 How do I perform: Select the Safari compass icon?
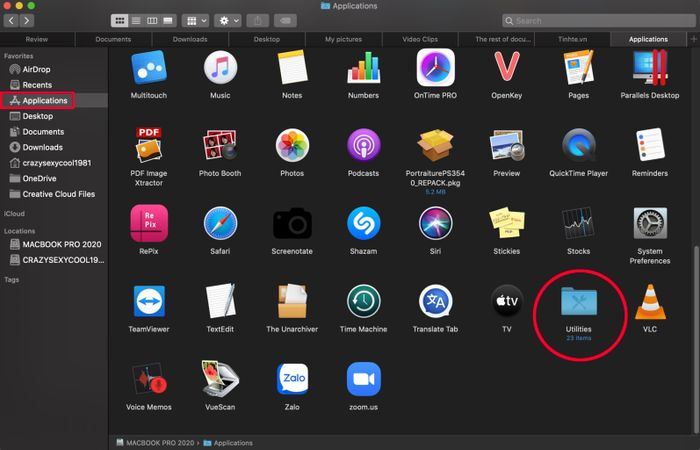(220, 223)
